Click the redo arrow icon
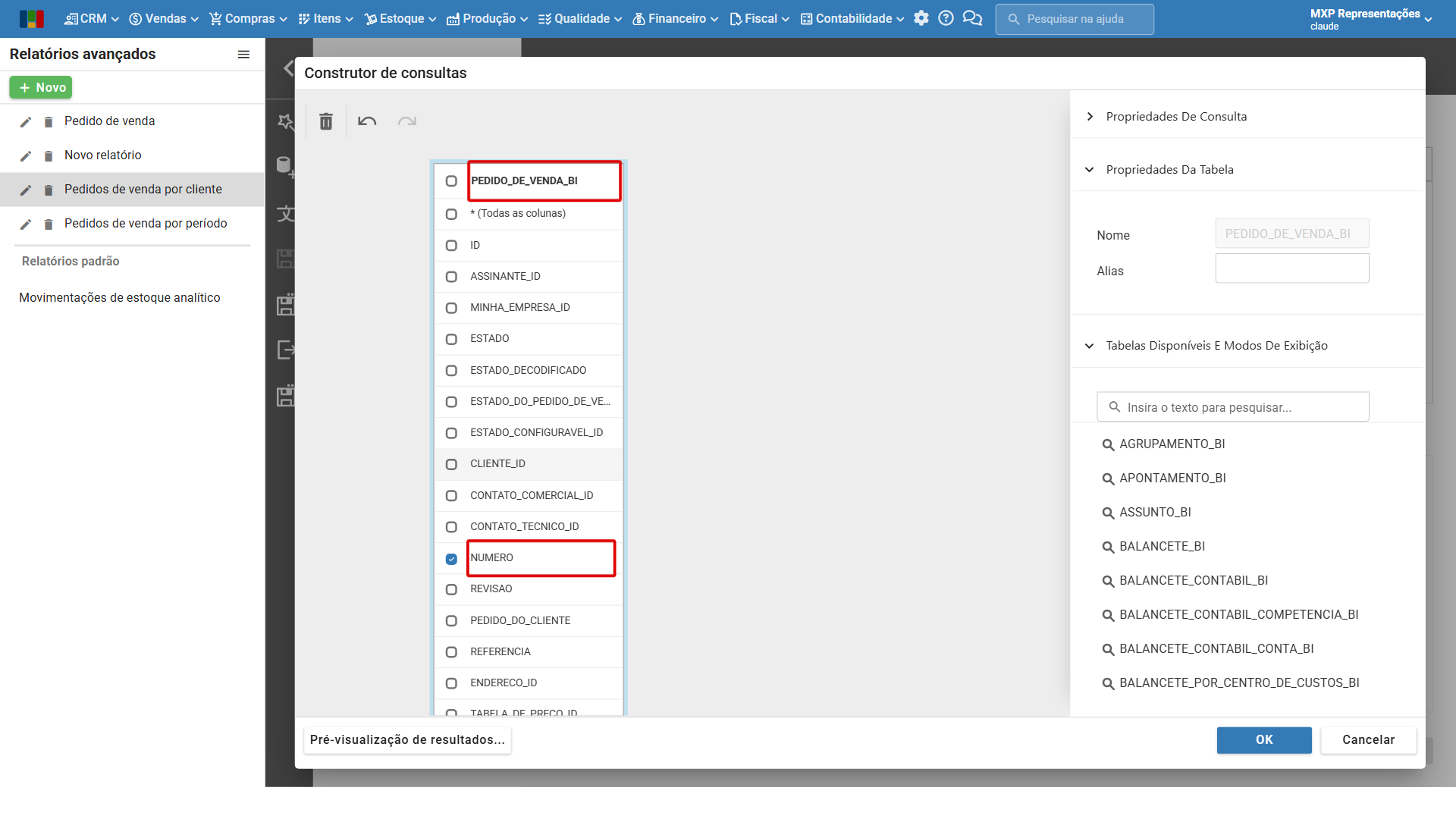1456x819 pixels. tap(407, 121)
